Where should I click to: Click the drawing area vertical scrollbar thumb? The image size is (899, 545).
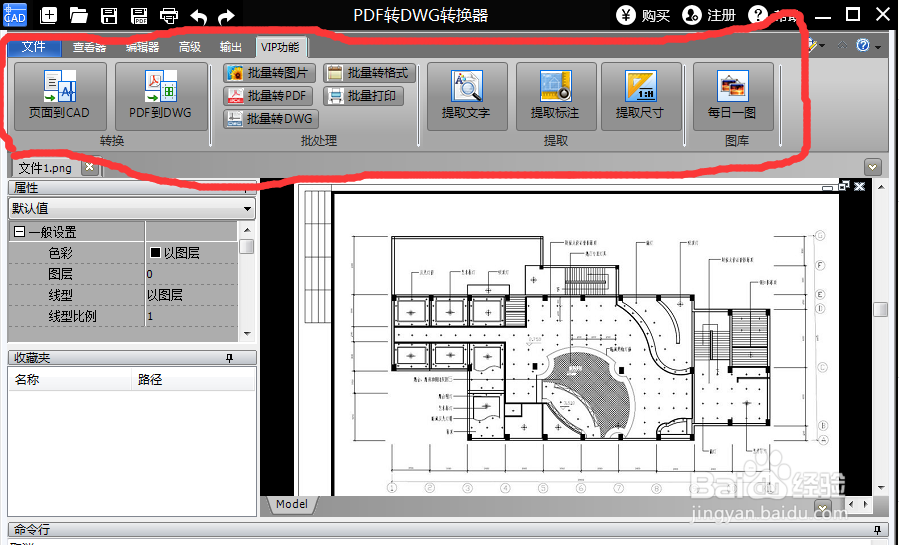coord(881,309)
